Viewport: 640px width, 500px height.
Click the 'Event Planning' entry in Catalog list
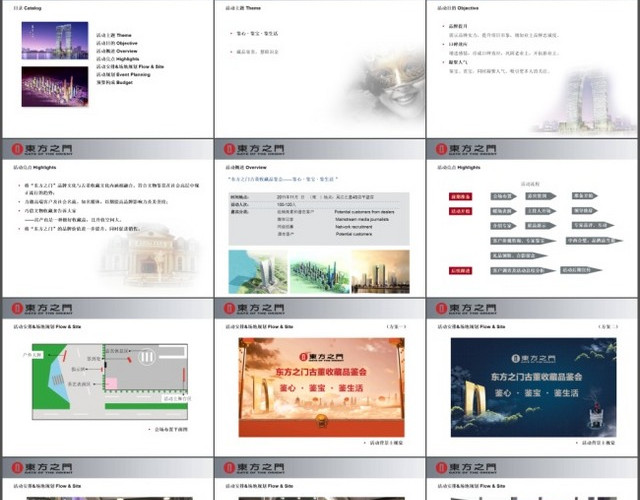[123, 75]
